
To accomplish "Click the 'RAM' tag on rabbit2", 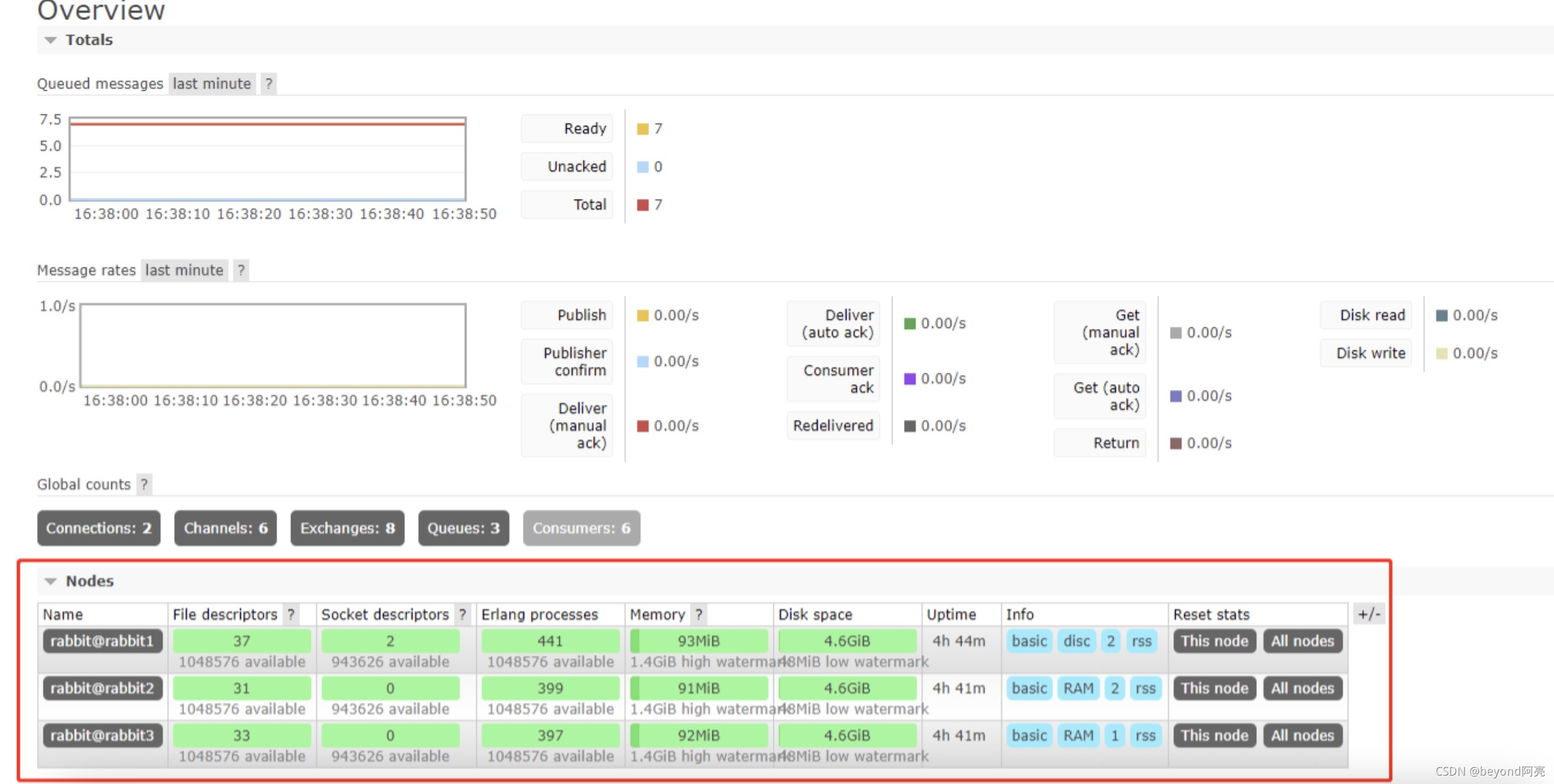I will tap(1078, 688).
